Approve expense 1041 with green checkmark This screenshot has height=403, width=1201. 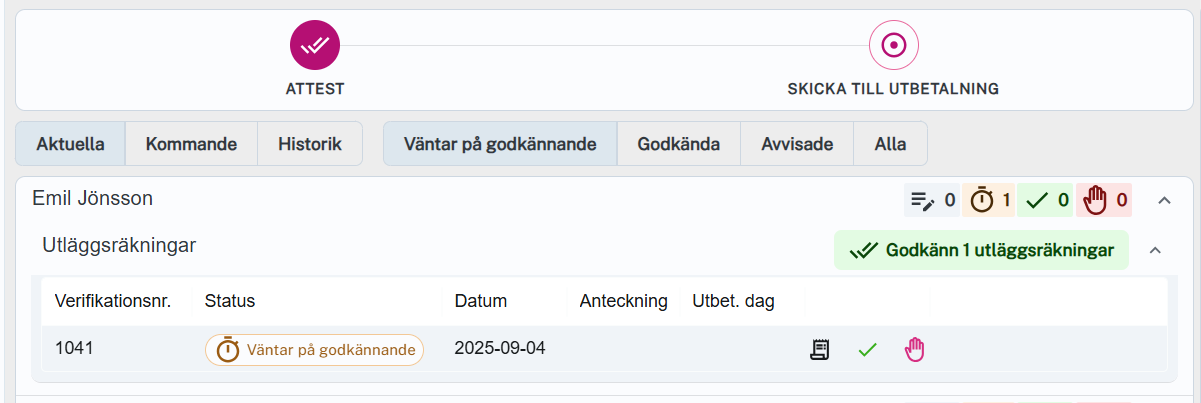867,350
